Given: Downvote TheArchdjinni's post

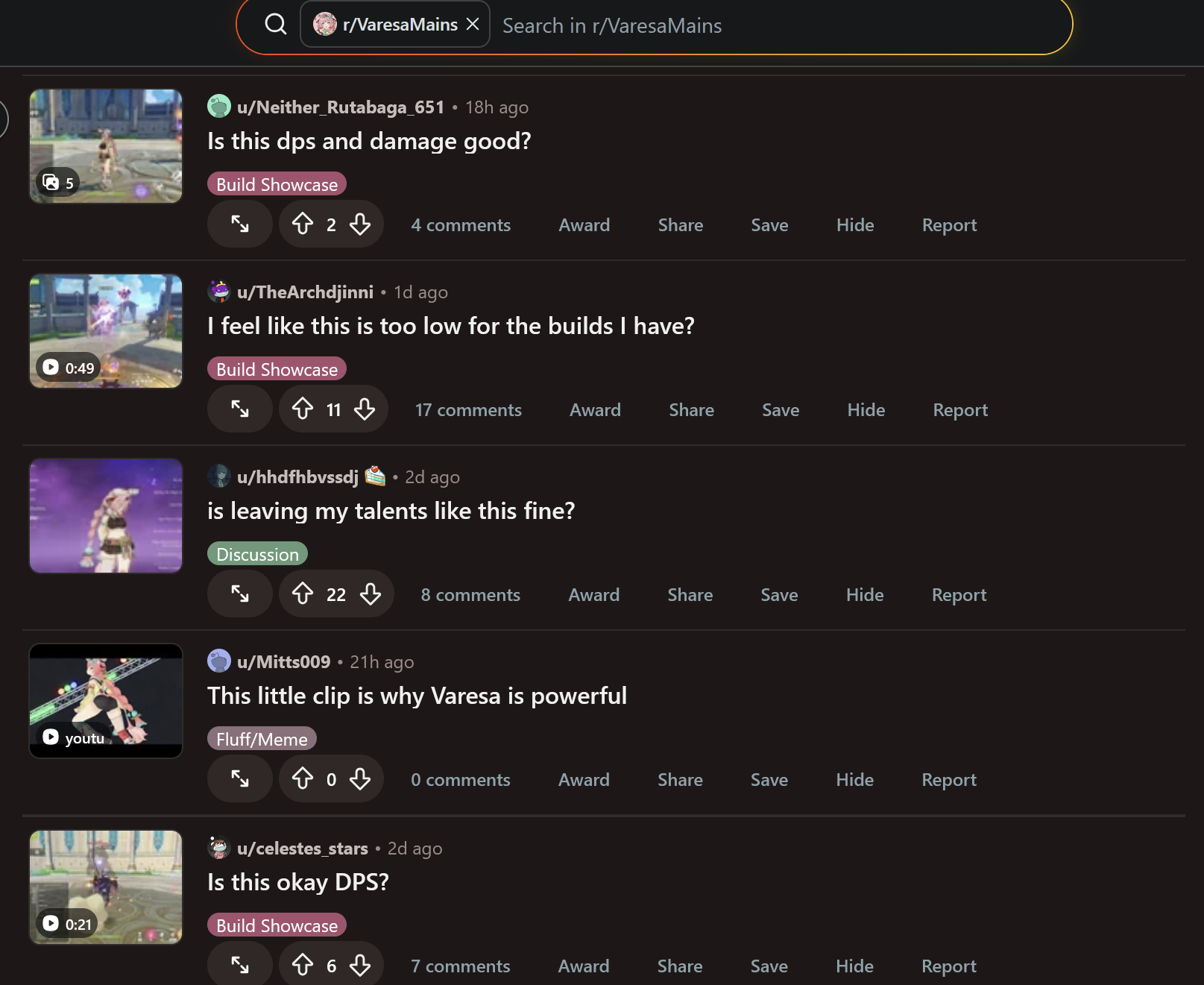Looking at the screenshot, I should [365, 409].
